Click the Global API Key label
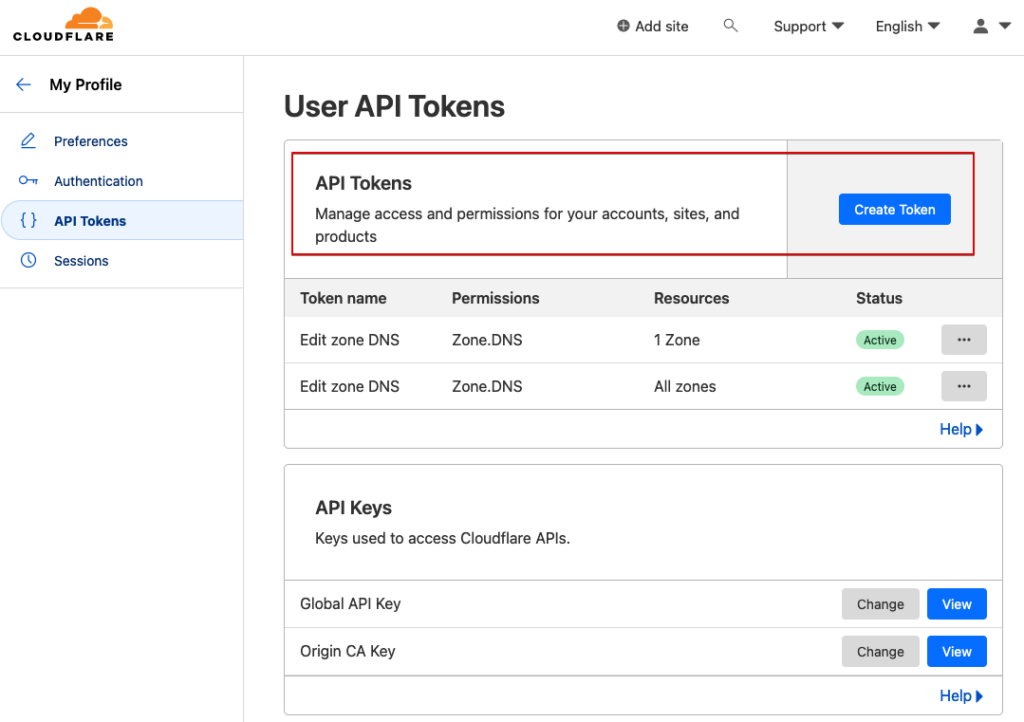This screenshot has width=1024, height=722. pos(350,604)
